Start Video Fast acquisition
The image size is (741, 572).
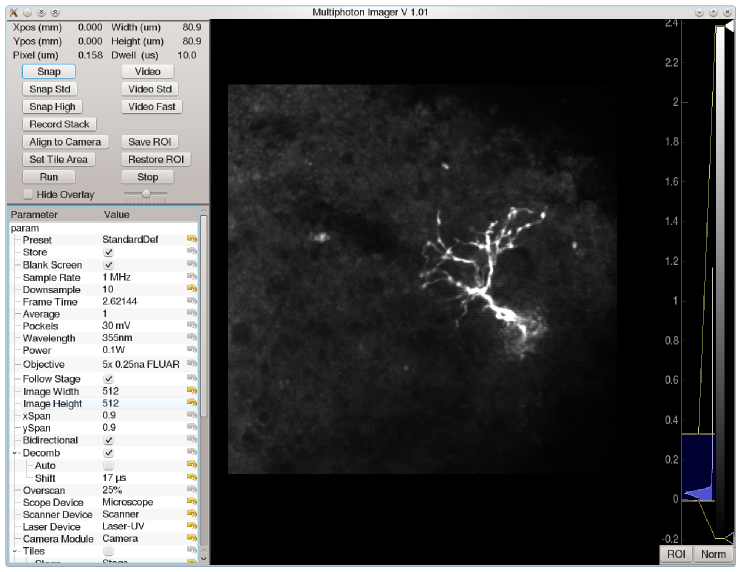pyautogui.click(x=152, y=107)
